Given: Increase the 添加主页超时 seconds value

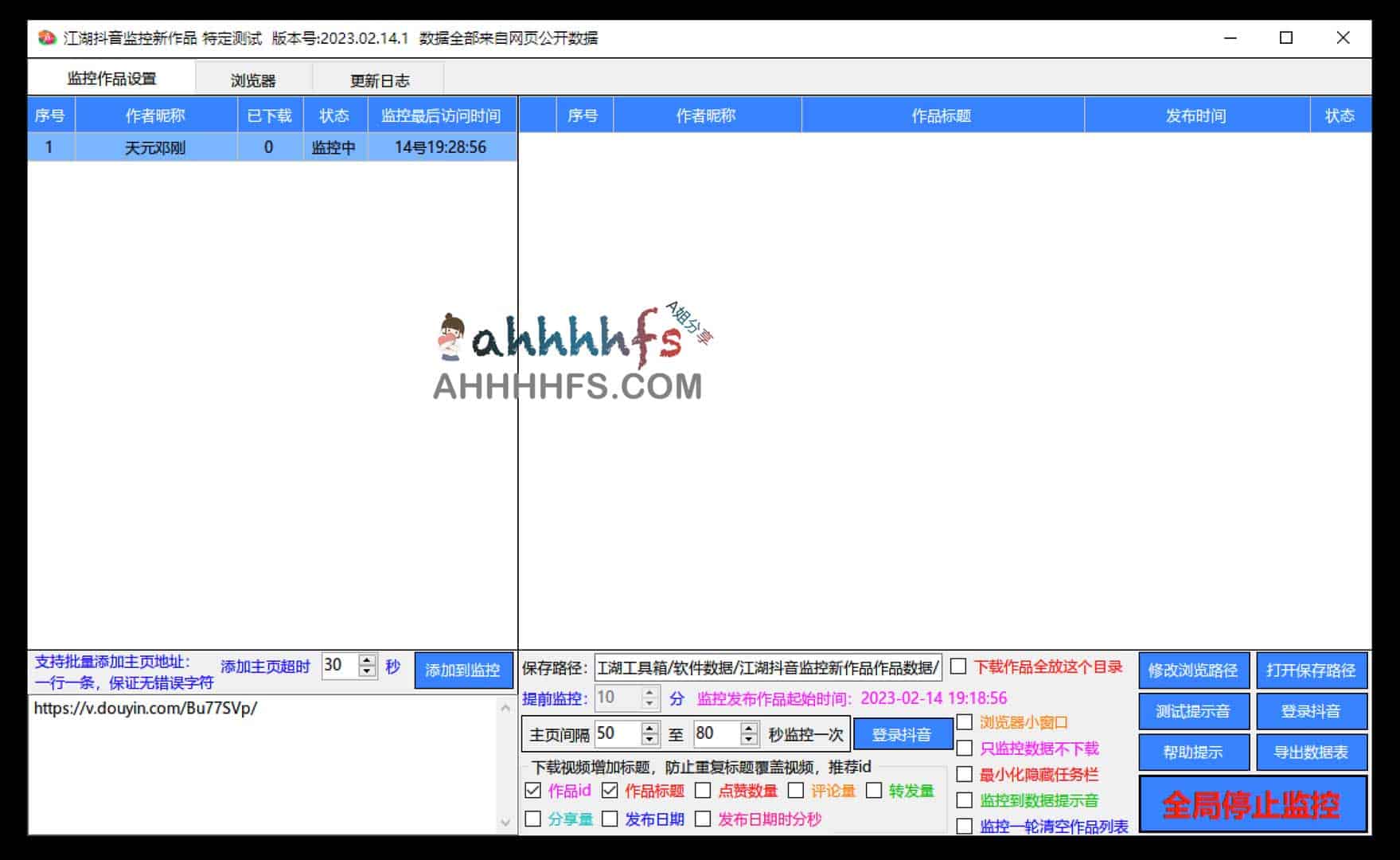Looking at the screenshot, I should coord(365,659).
